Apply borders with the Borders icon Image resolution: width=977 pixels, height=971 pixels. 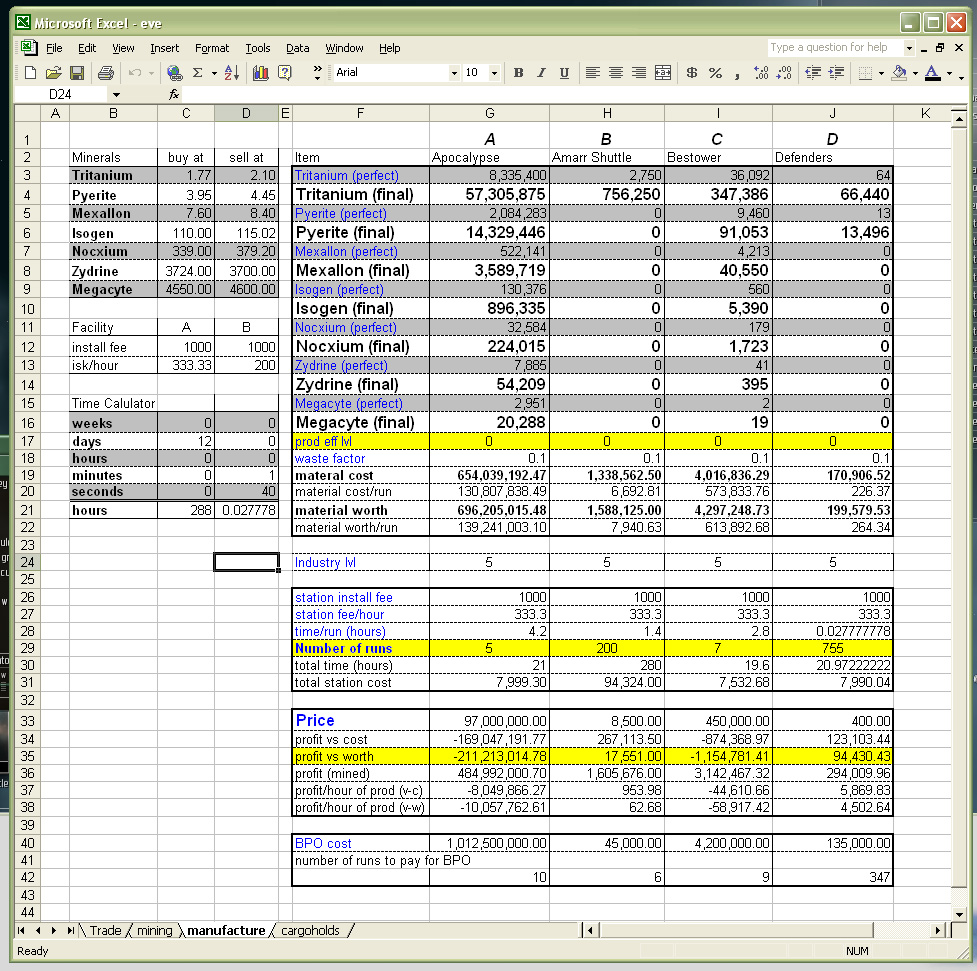(x=865, y=73)
